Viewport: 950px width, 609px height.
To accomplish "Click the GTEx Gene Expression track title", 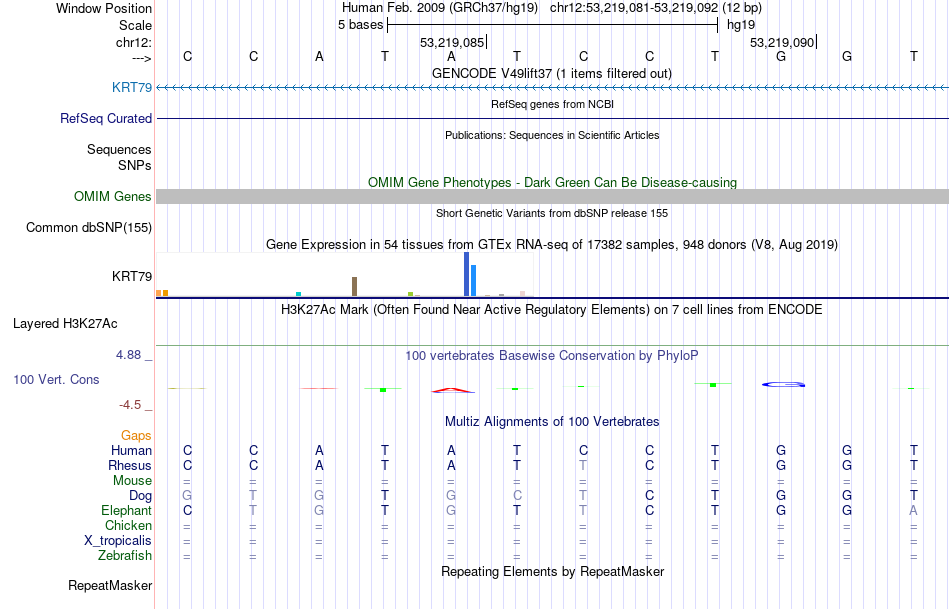I will pyautogui.click(x=552, y=244).
